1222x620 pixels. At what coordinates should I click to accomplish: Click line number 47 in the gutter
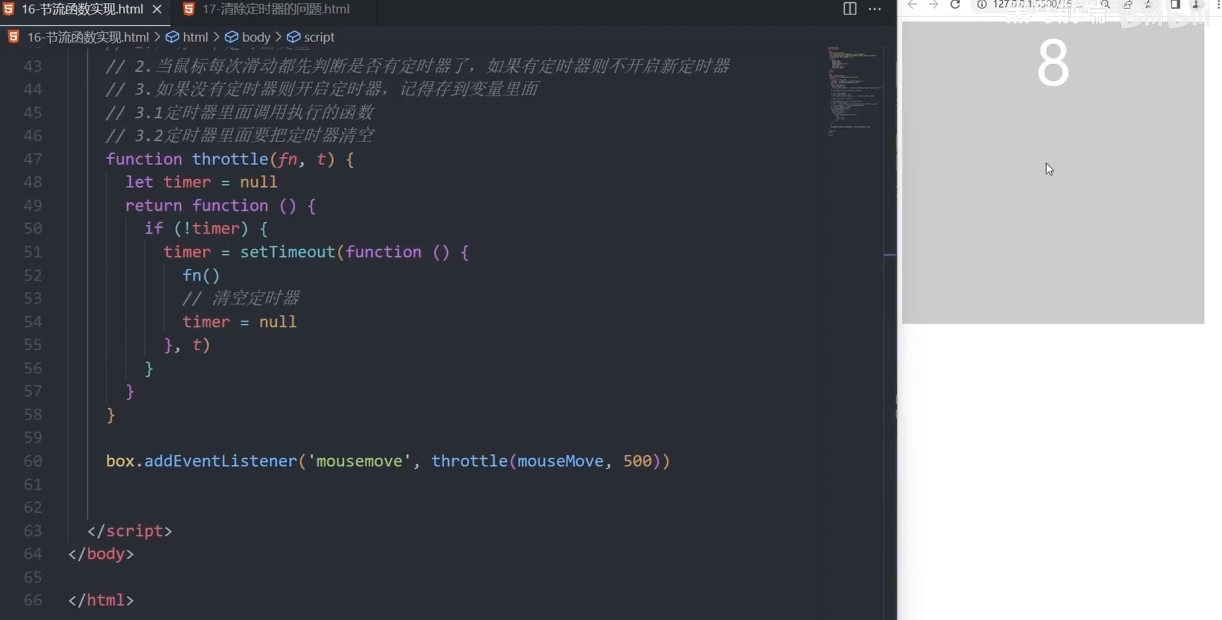pos(32,159)
